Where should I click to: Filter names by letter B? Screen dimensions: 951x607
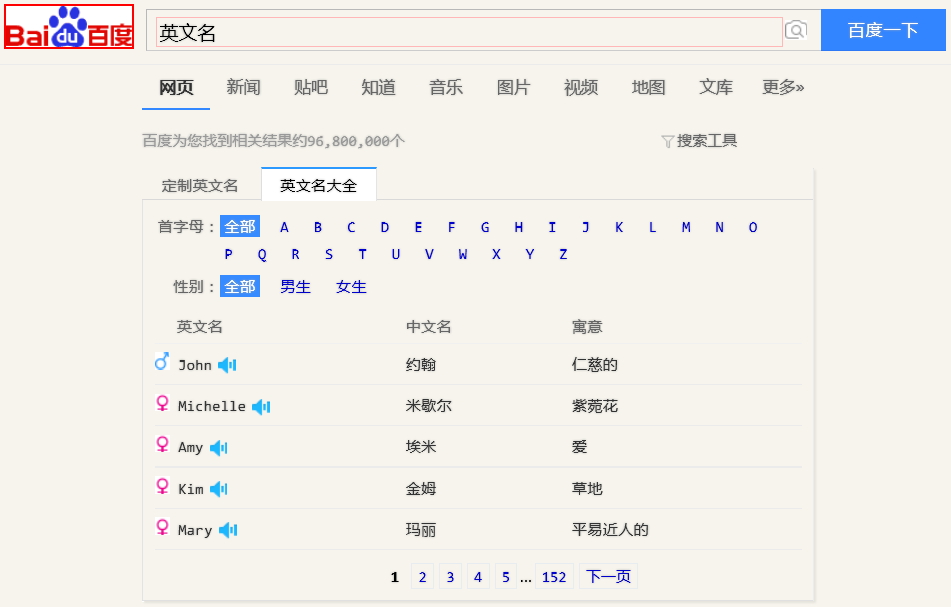(x=318, y=227)
